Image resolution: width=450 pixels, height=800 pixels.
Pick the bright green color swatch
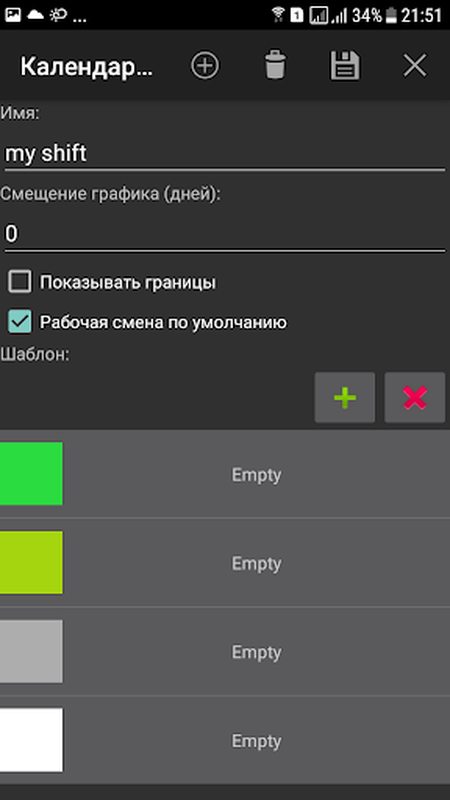[31, 473]
